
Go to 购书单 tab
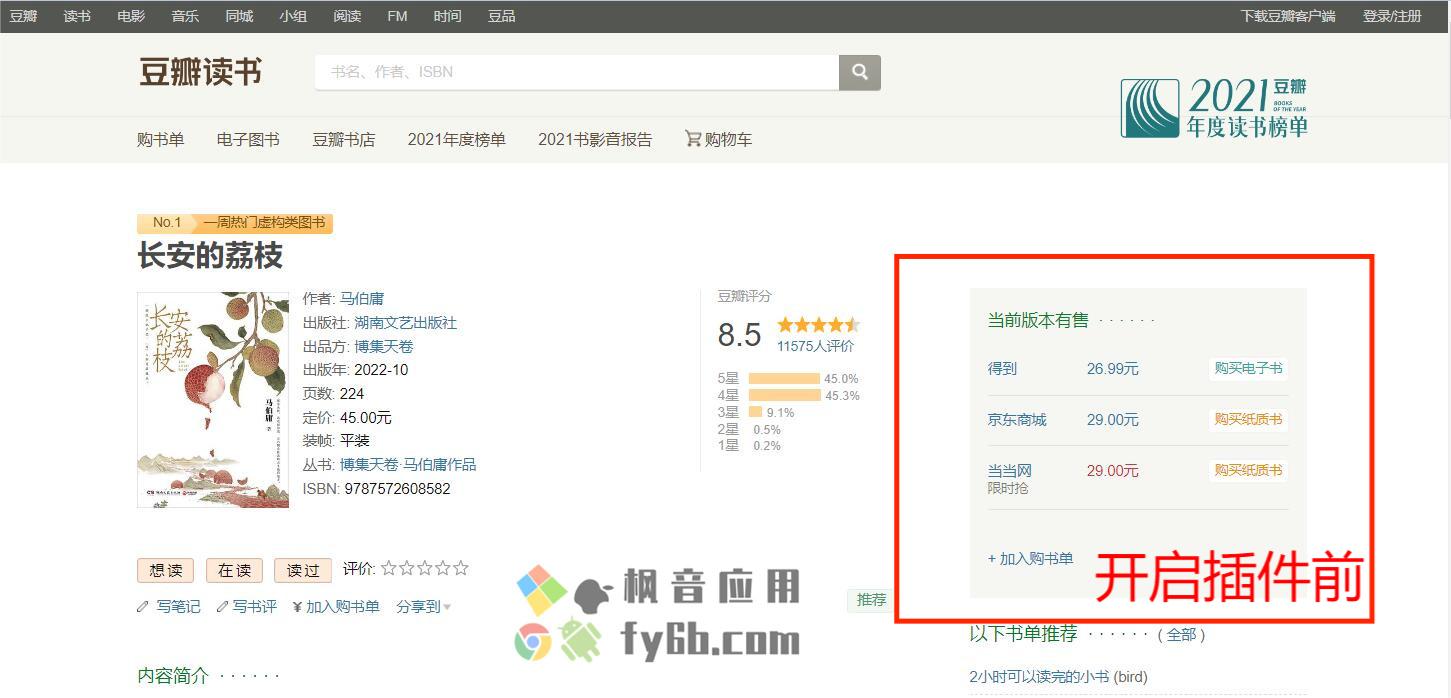click(161, 140)
